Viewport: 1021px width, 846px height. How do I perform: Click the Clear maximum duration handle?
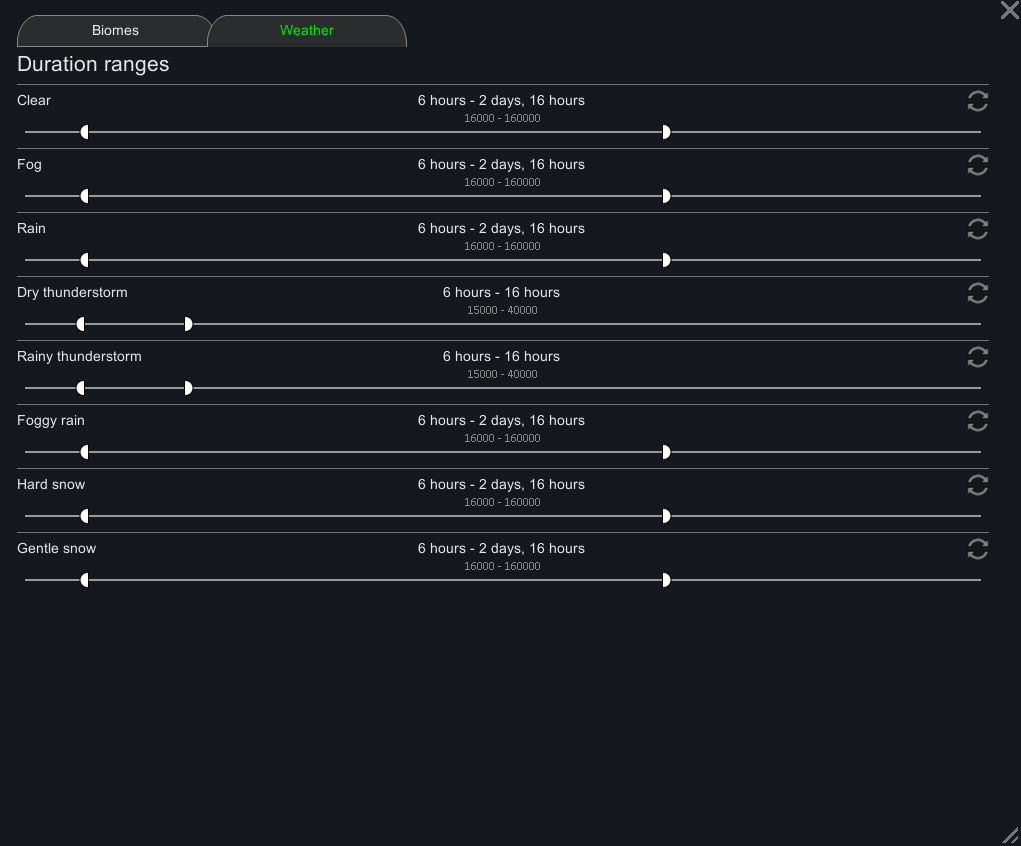[x=666, y=132]
